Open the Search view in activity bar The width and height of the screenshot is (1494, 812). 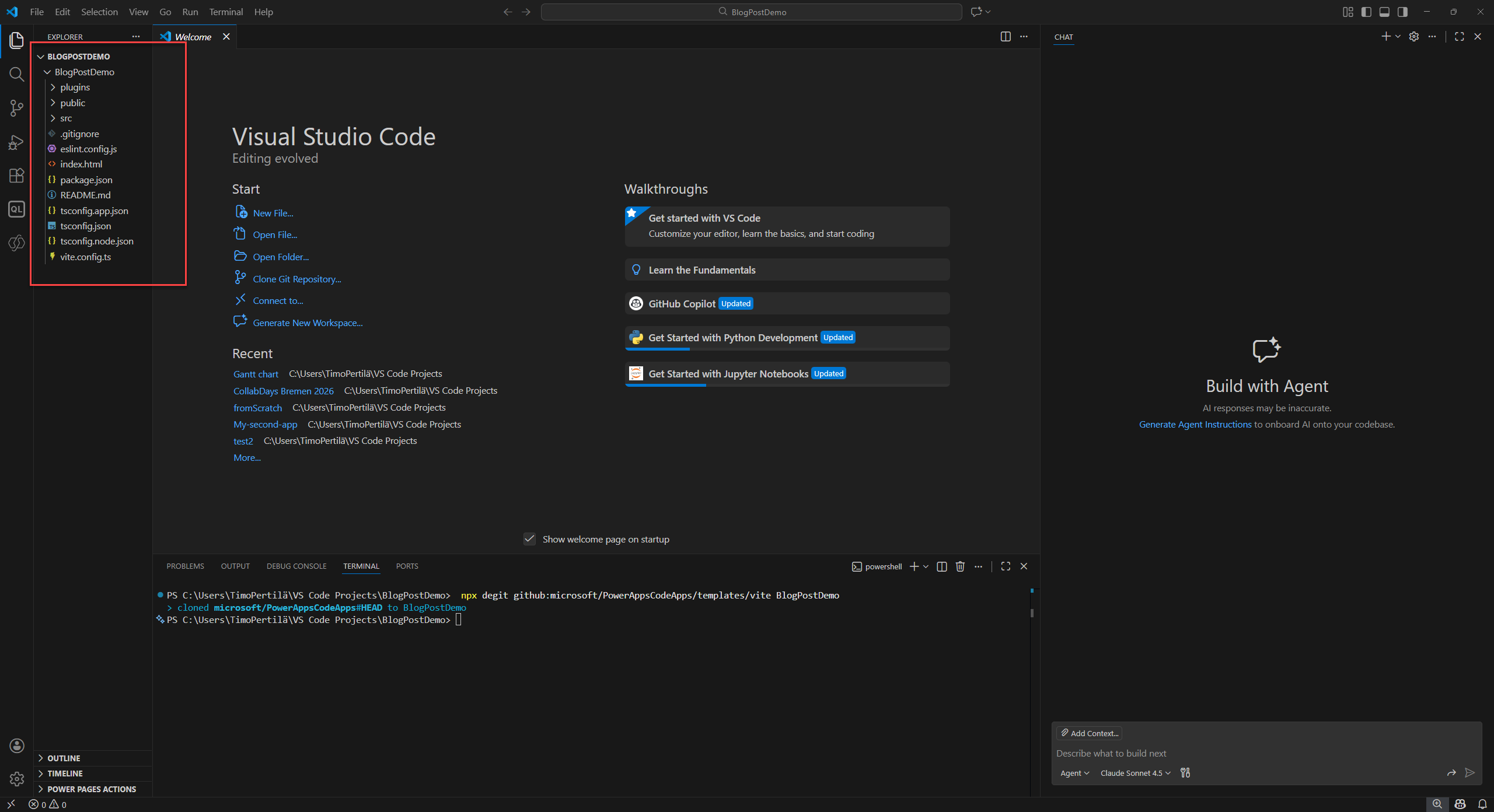point(16,74)
